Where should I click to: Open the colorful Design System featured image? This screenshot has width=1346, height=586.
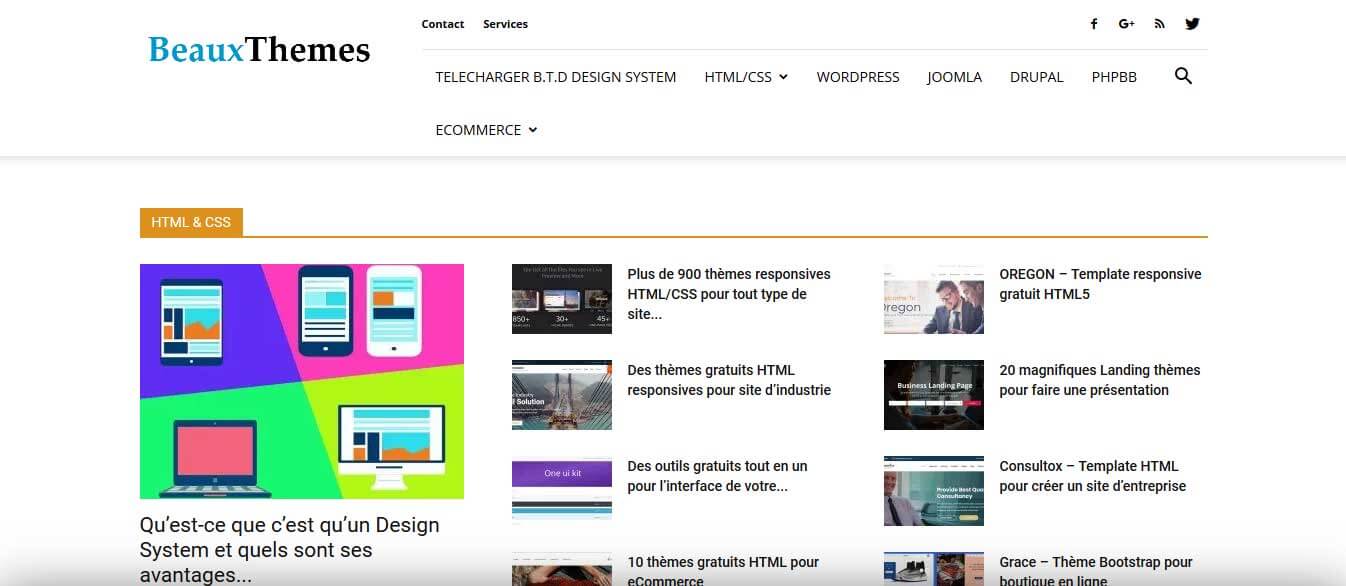pos(302,381)
